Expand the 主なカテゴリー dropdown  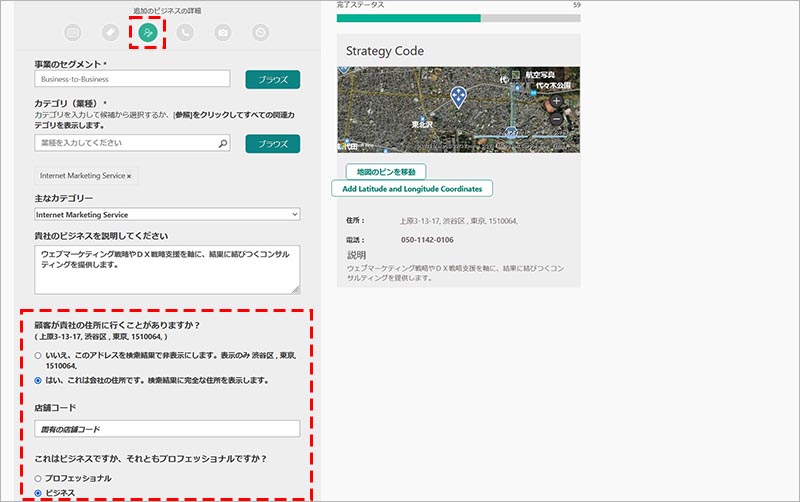[x=166, y=214]
